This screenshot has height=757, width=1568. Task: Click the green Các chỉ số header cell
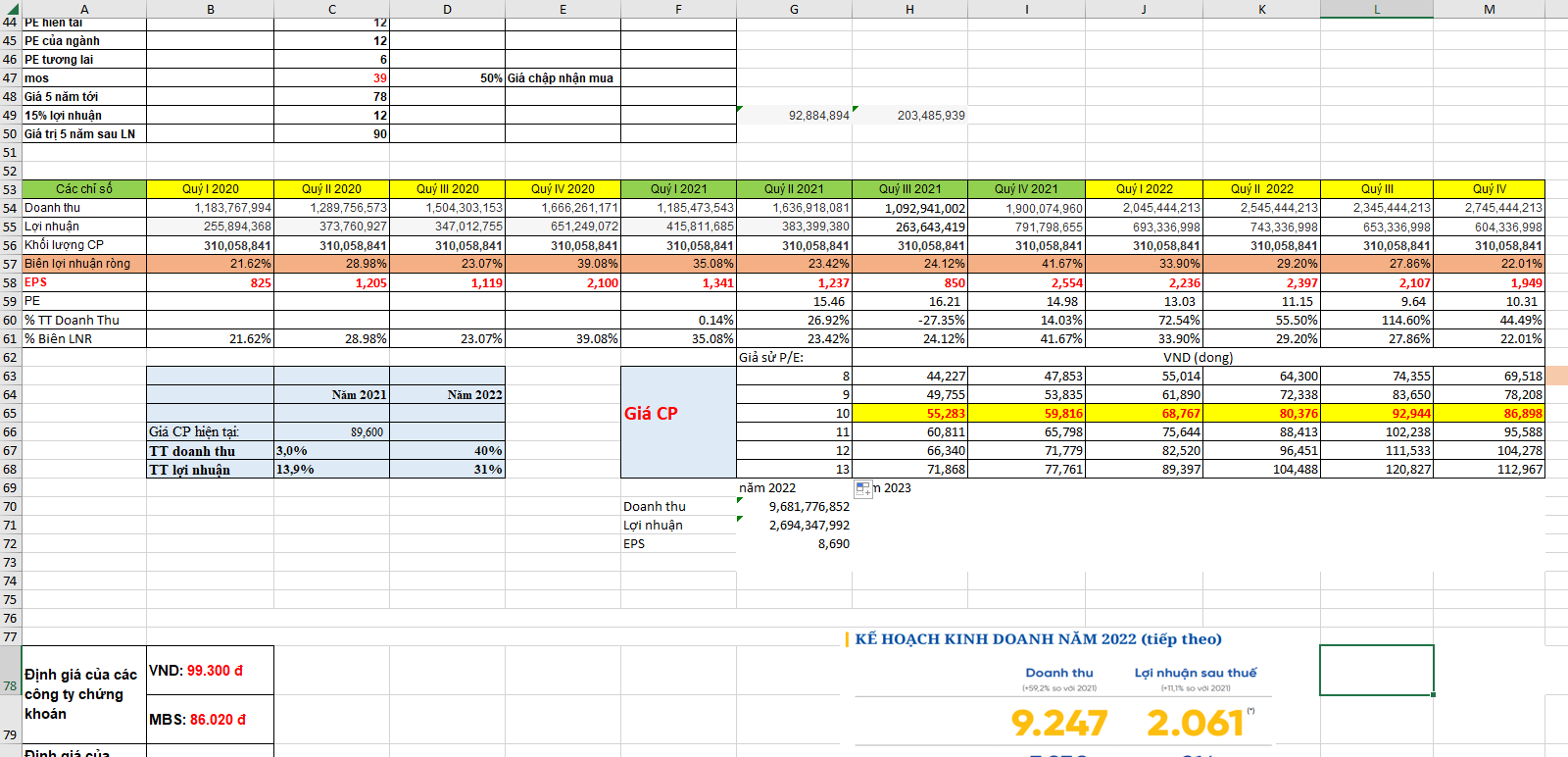pyautogui.click(x=84, y=189)
